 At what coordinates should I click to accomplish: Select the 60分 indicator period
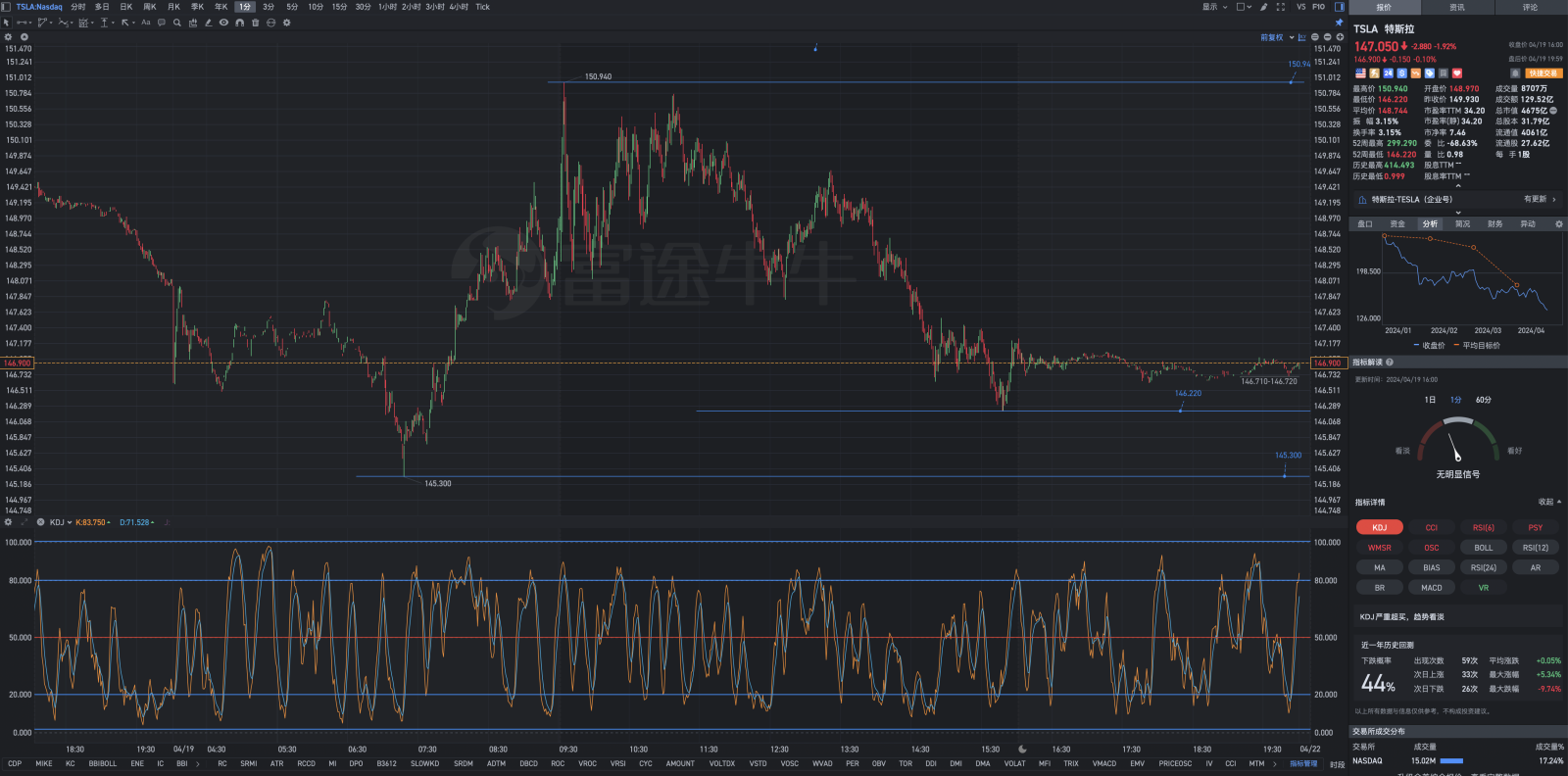(x=1483, y=400)
